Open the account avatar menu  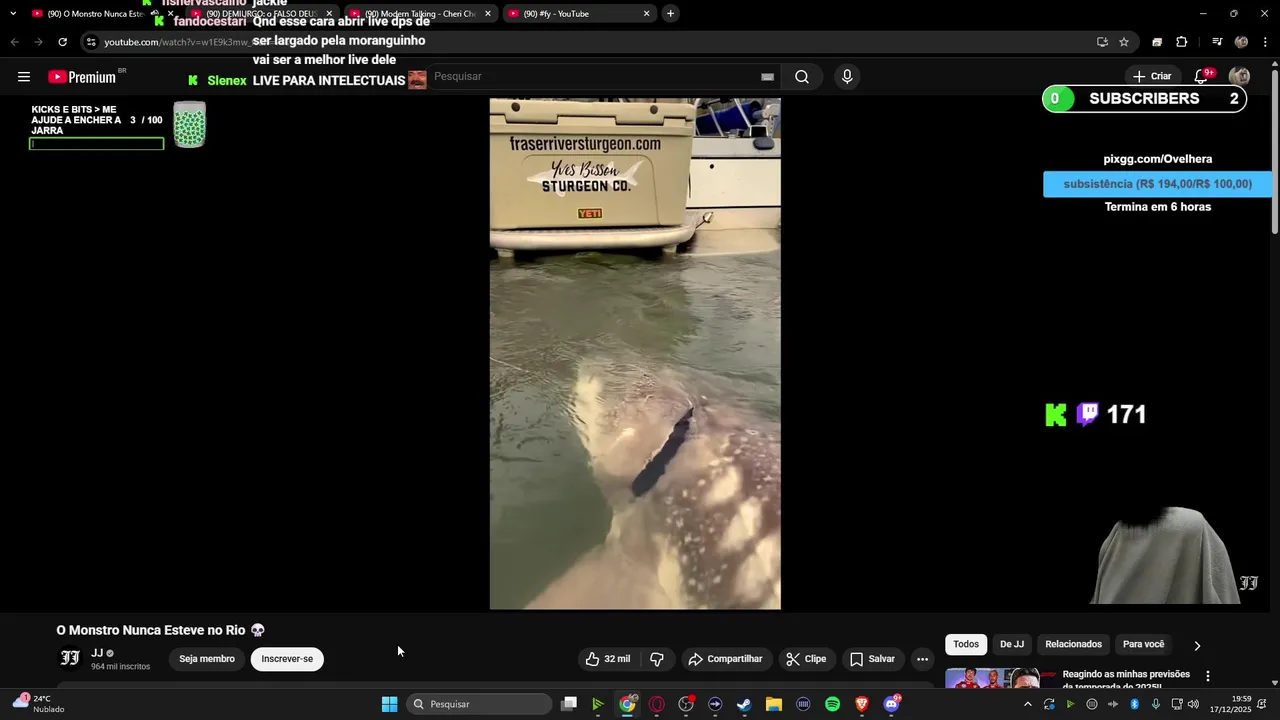coord(1239,76)
